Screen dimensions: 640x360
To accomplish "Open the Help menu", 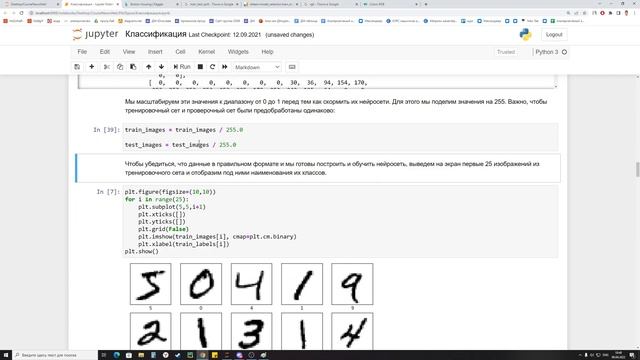I will pyautogui.click(x=267, y=52).
